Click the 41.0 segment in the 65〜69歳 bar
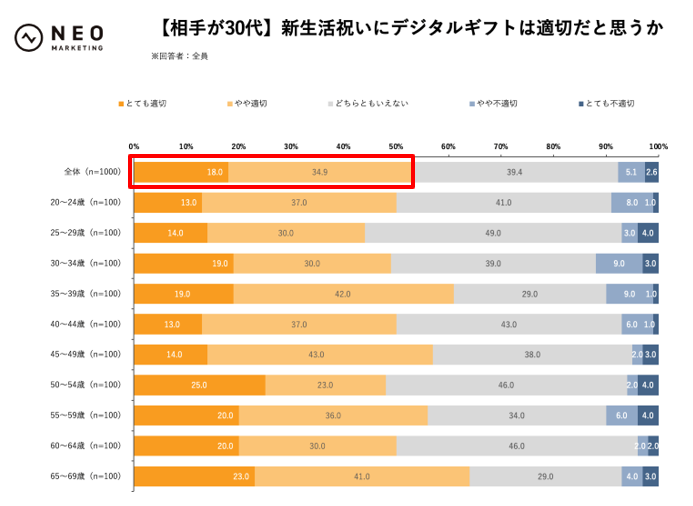Image resolution: width=693 pixels, height=506 pixels. 362,476
